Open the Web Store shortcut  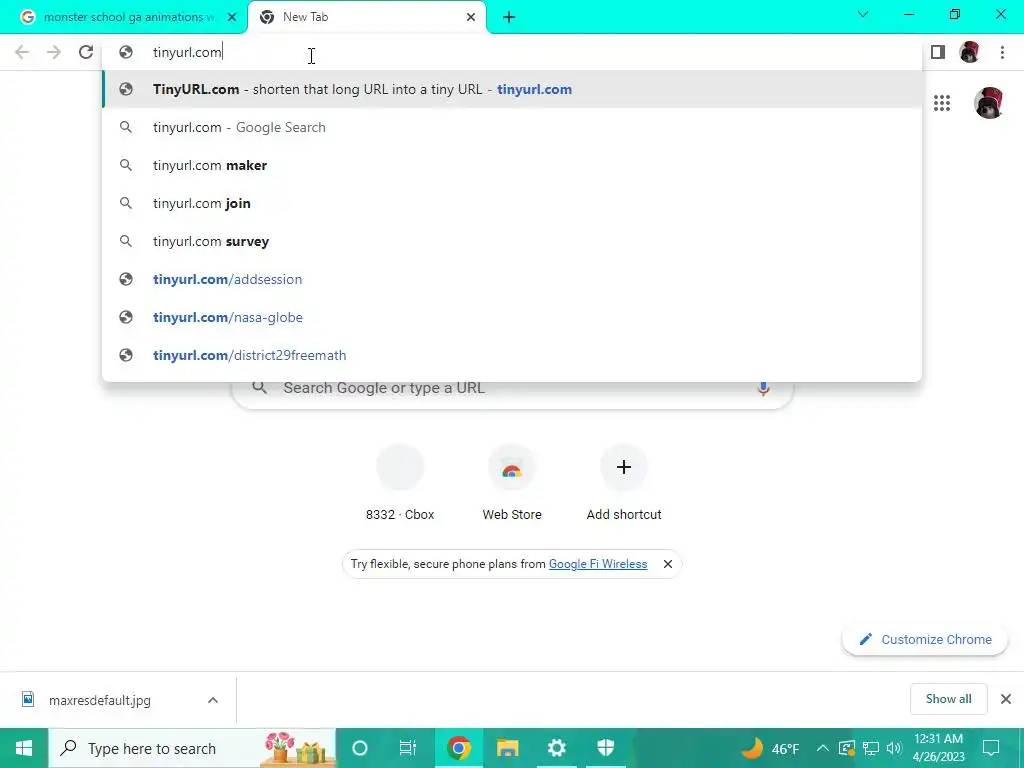(512, 483)
